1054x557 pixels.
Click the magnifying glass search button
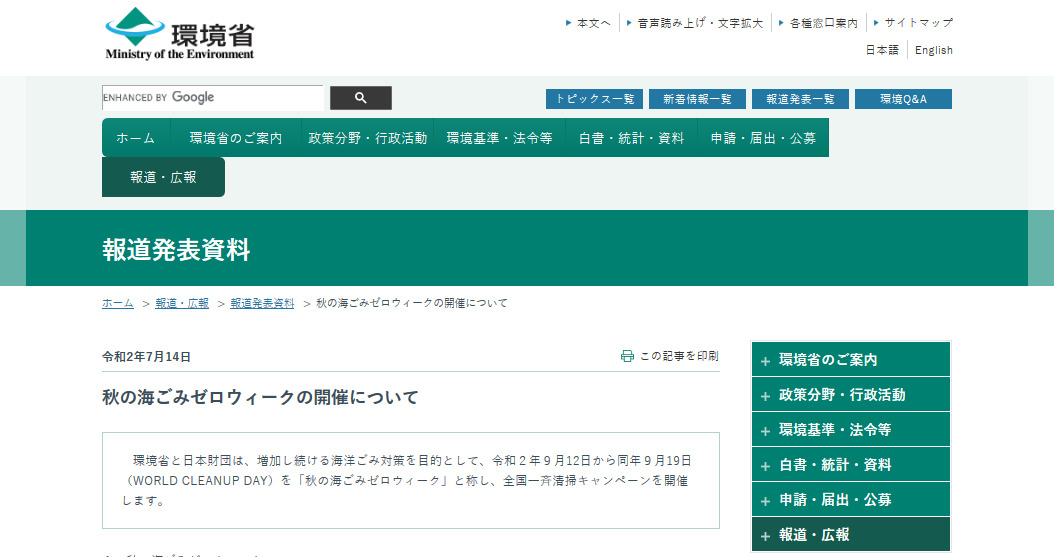pos(361,98)
